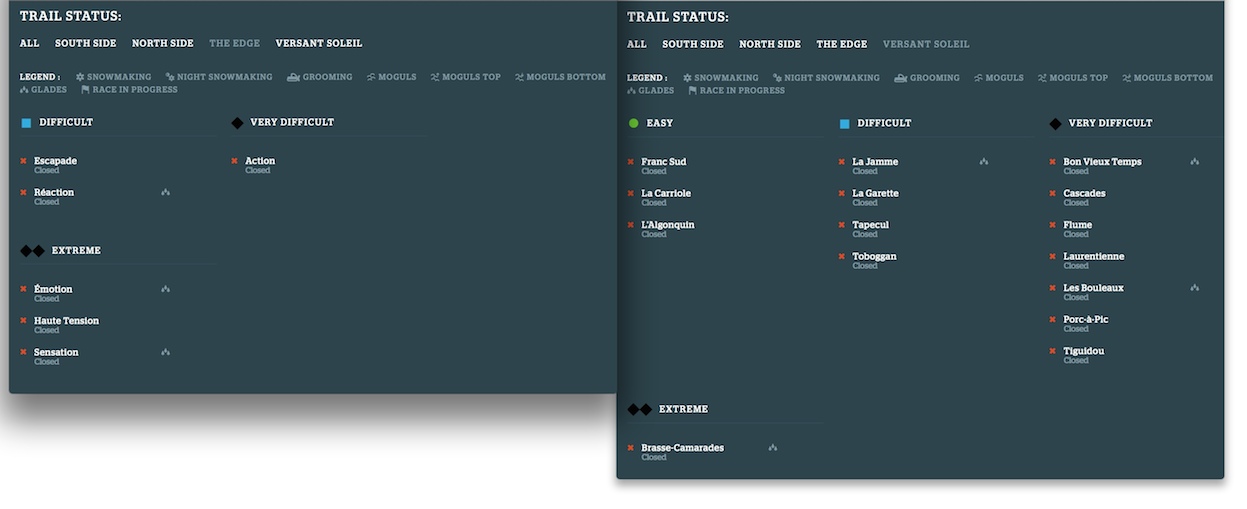Click TRAIL STATUS heading in left panel
Screen dimensions: 1247x509
tap(71, 17)
